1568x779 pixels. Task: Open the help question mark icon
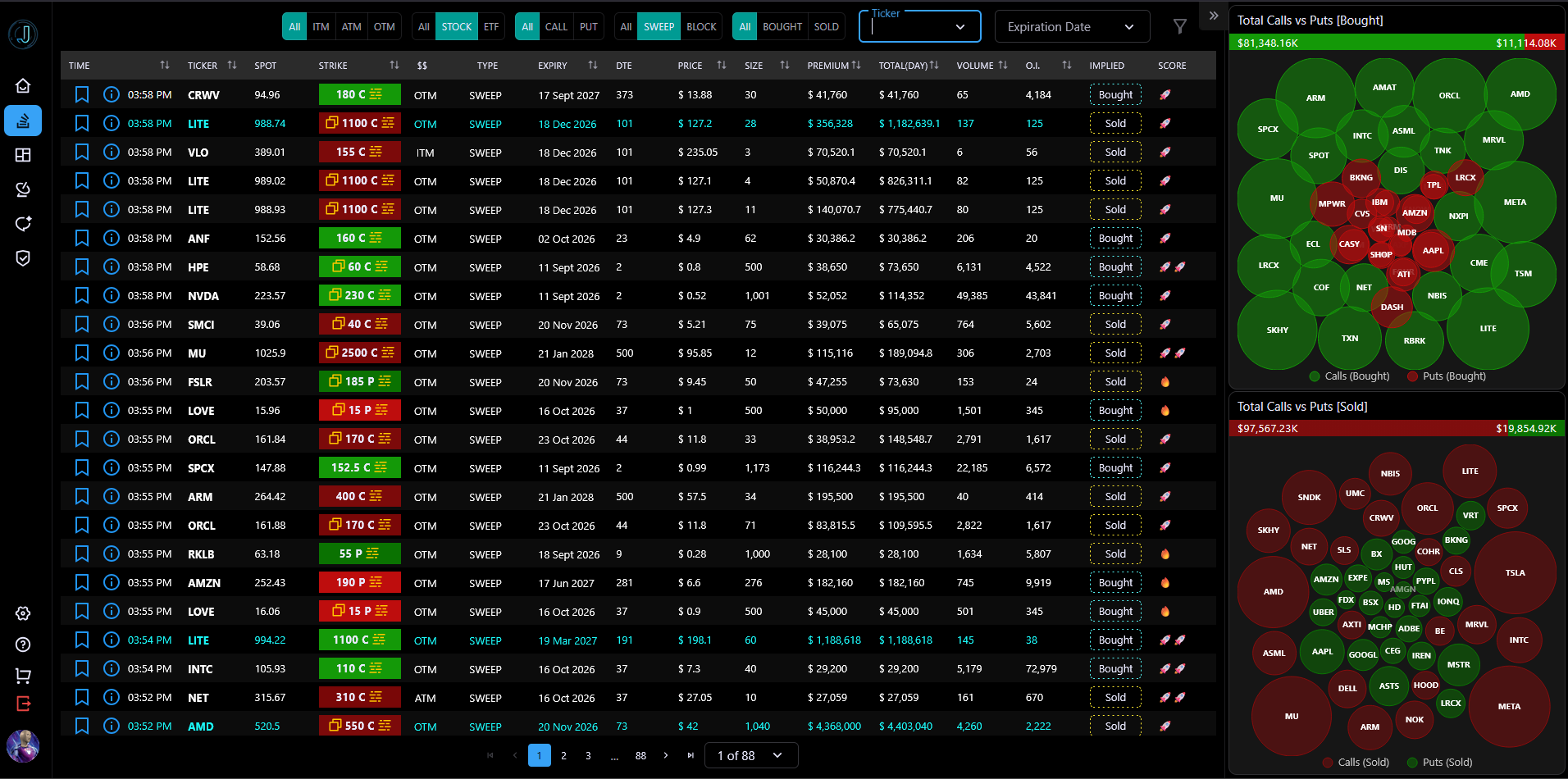pyautogui.click(x=23, y=645)
